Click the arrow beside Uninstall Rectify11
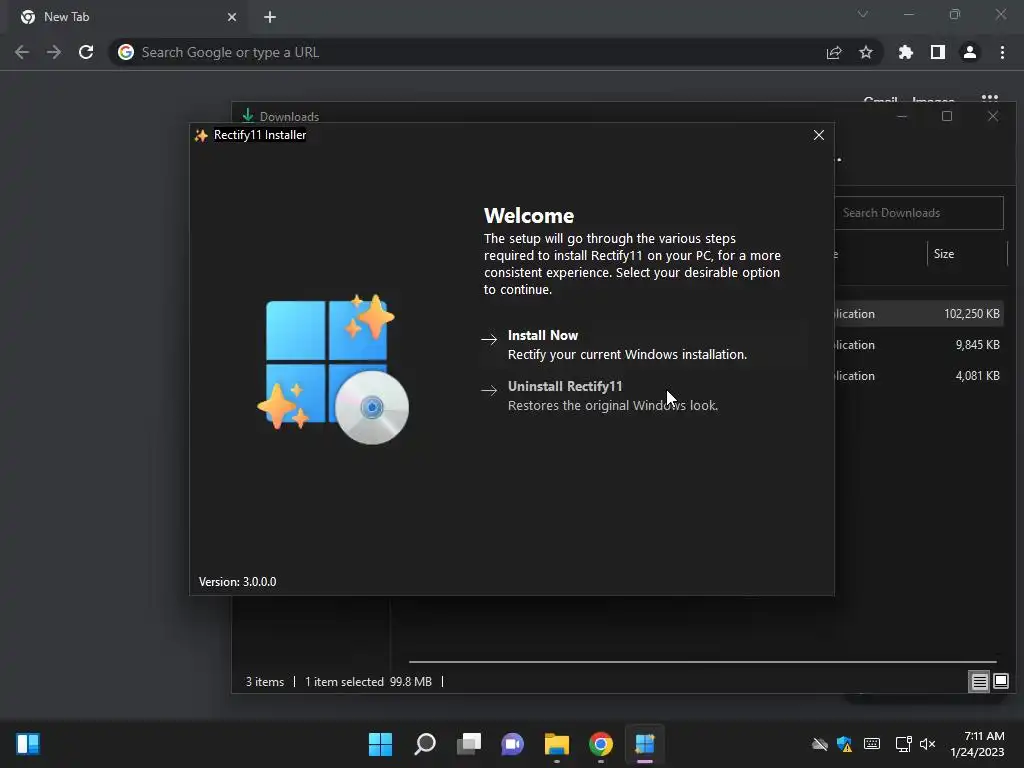The width and height of the screenshot is (1024, 768). 489,391
